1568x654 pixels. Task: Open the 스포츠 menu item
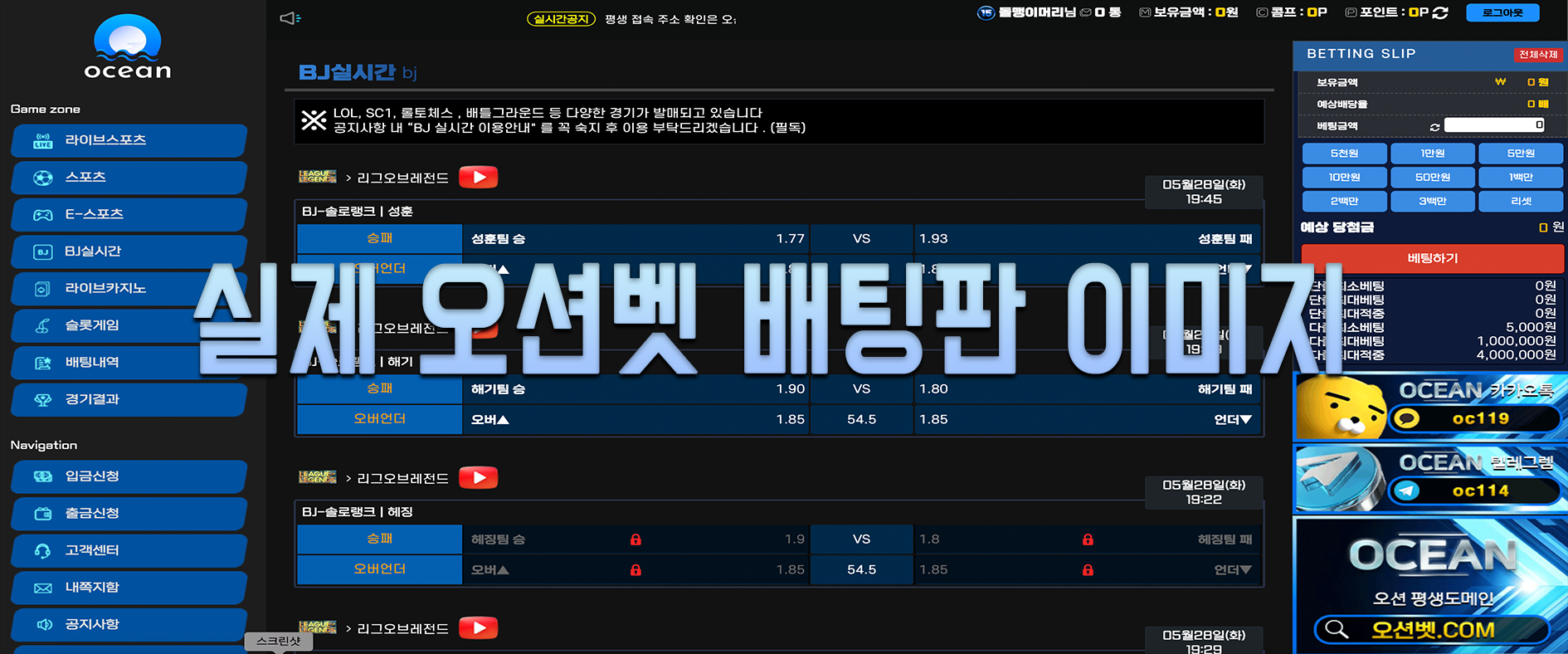[x=129, y=178]
